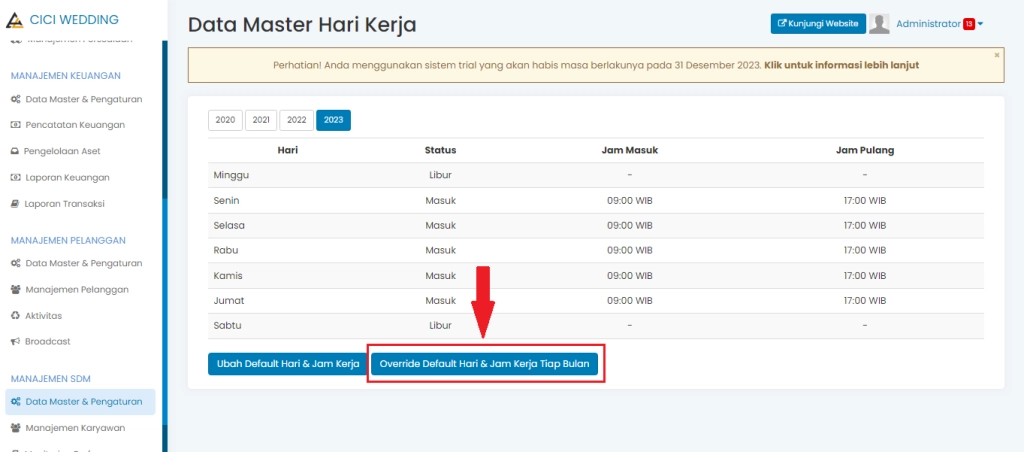Click the Libur status in the Sabtu row
This screenshot has height=452, width=1024.
(x=440, y=325)
